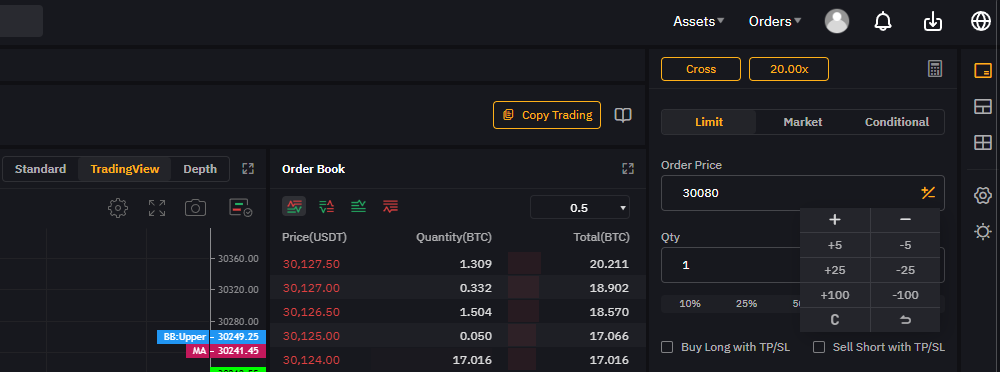Toggle light theme sun icon
The width and height of the screenshot is (1000, 372).
[x=983, y=231]
